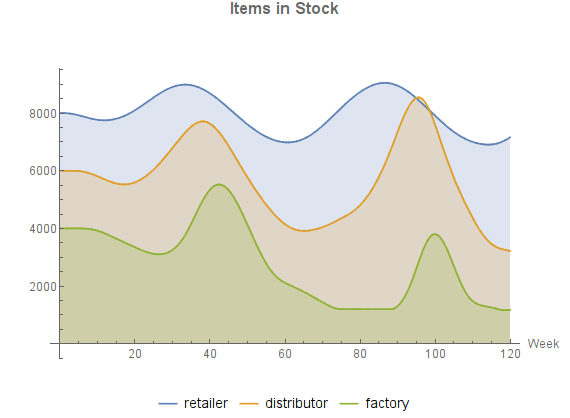Click the 60 x-axis tick label
The width and height of the screenshot is (570, 418).
[x=285, y=354]
